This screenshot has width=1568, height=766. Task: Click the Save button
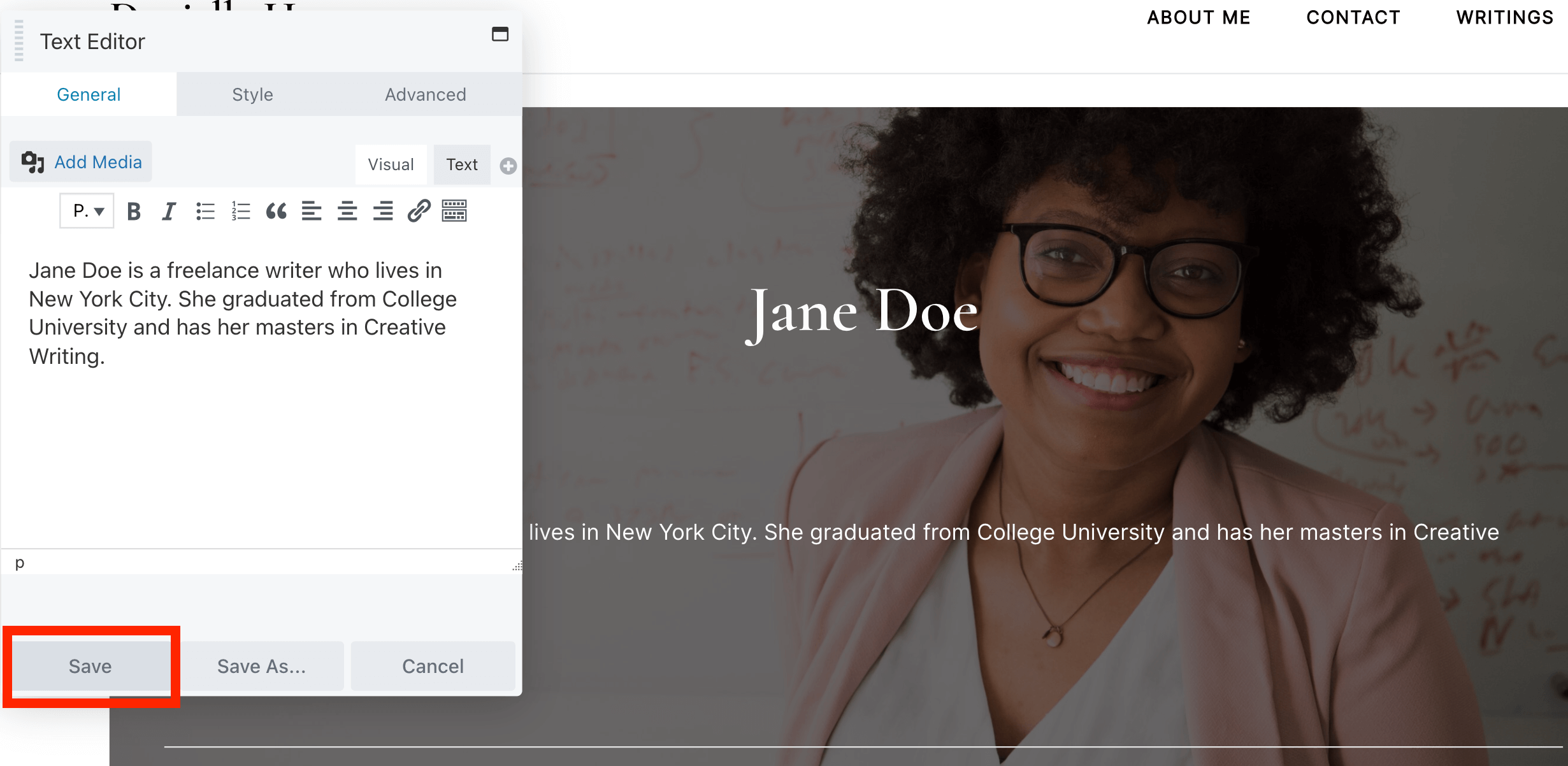(90, 665)
